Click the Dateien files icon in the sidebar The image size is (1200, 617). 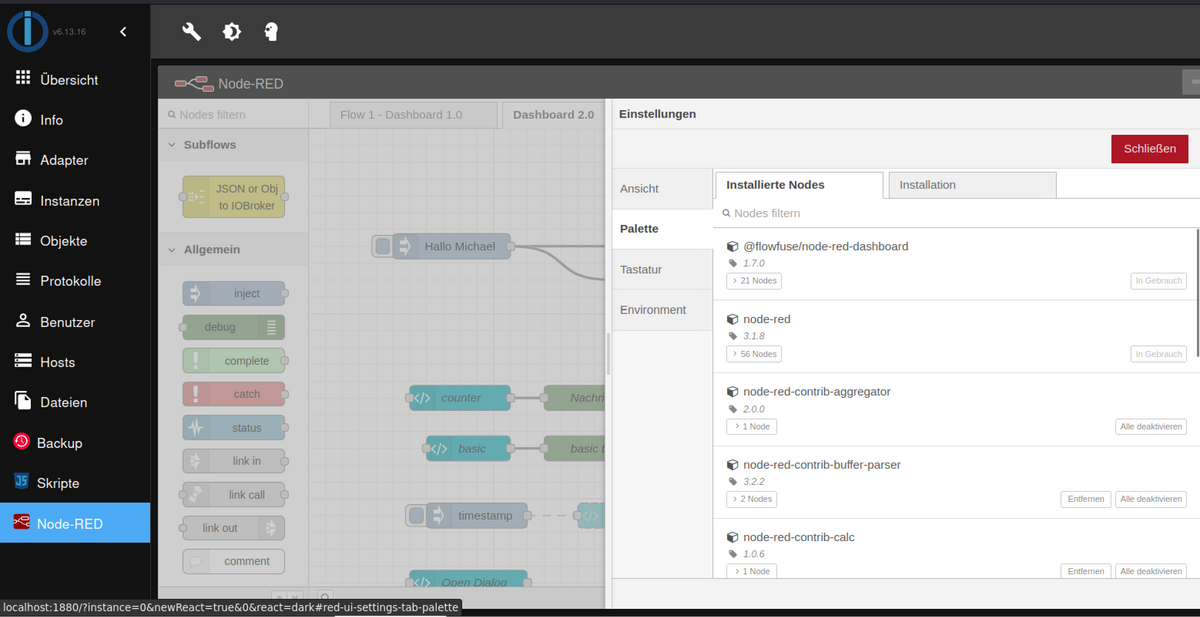23,402
